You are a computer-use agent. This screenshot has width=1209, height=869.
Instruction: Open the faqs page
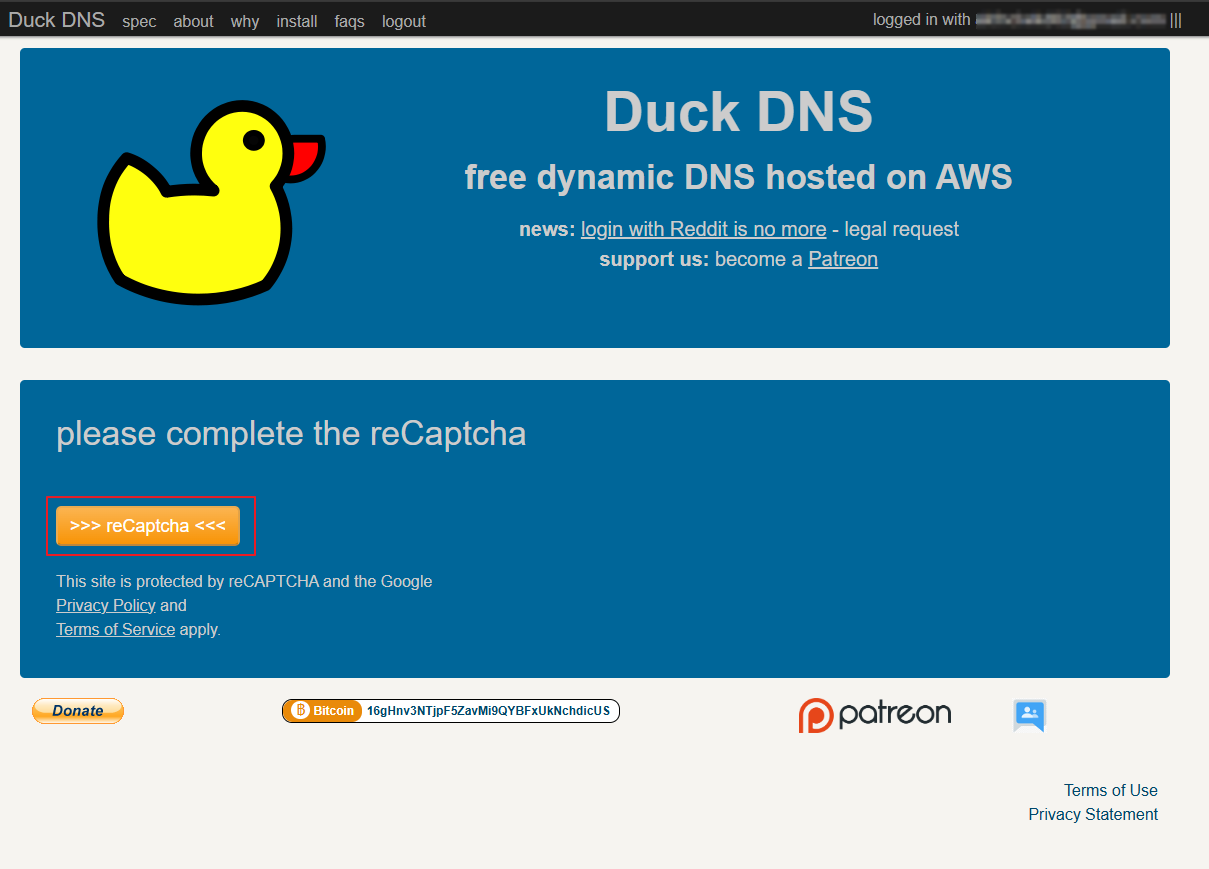[350, 21]
